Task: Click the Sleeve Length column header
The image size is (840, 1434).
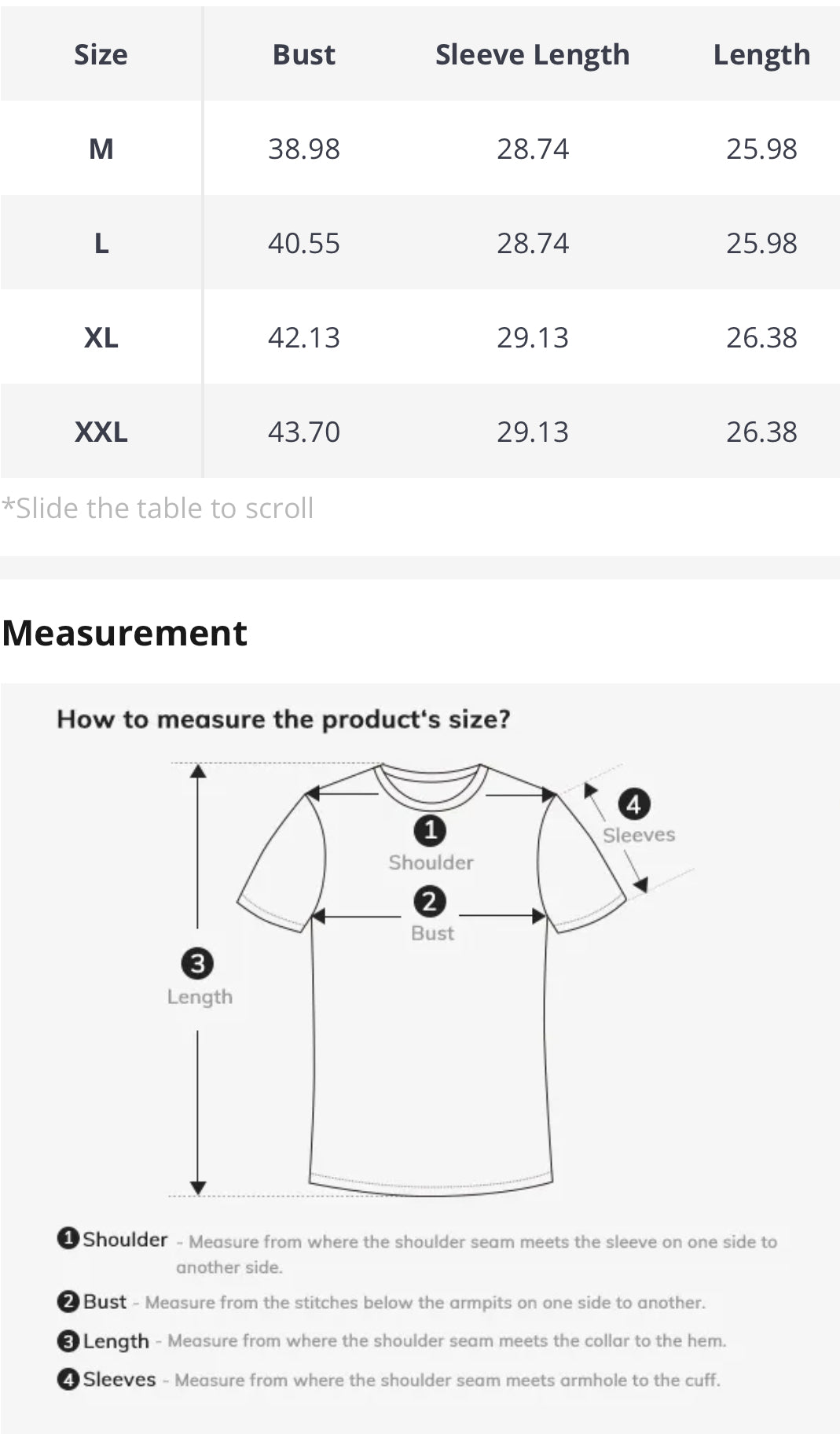Action: [x=532, y=54]
